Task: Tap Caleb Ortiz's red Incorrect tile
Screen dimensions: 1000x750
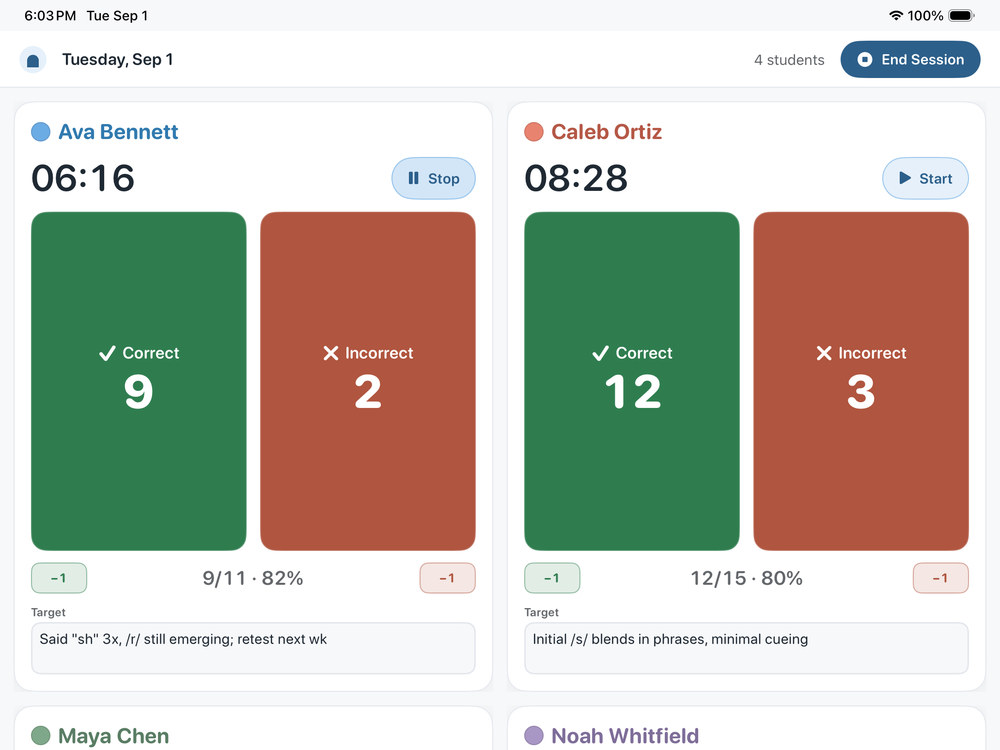Action: click(x=861, y=381)
